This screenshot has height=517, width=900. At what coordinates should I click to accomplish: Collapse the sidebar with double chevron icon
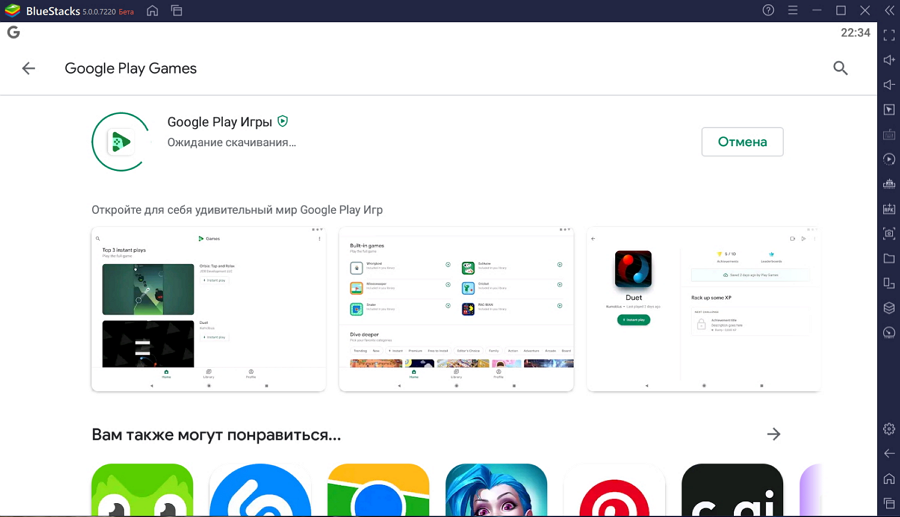pos(889,10)
